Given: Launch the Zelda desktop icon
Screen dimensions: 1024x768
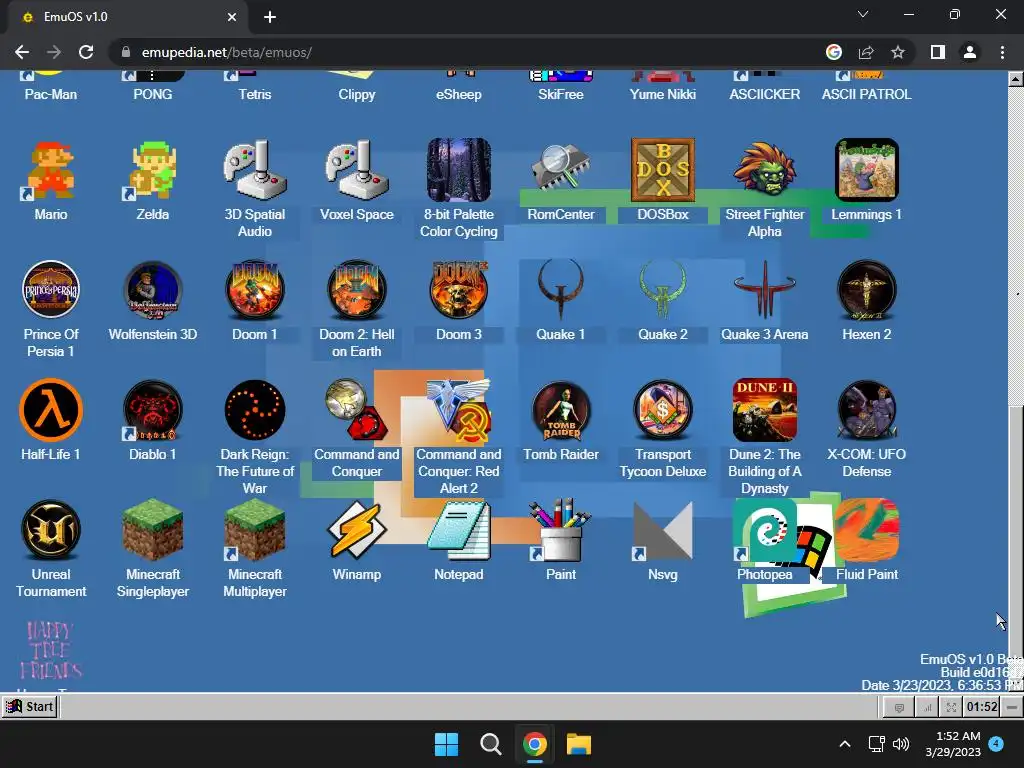Looking at the screenshot, I should (x=153, y=171).
